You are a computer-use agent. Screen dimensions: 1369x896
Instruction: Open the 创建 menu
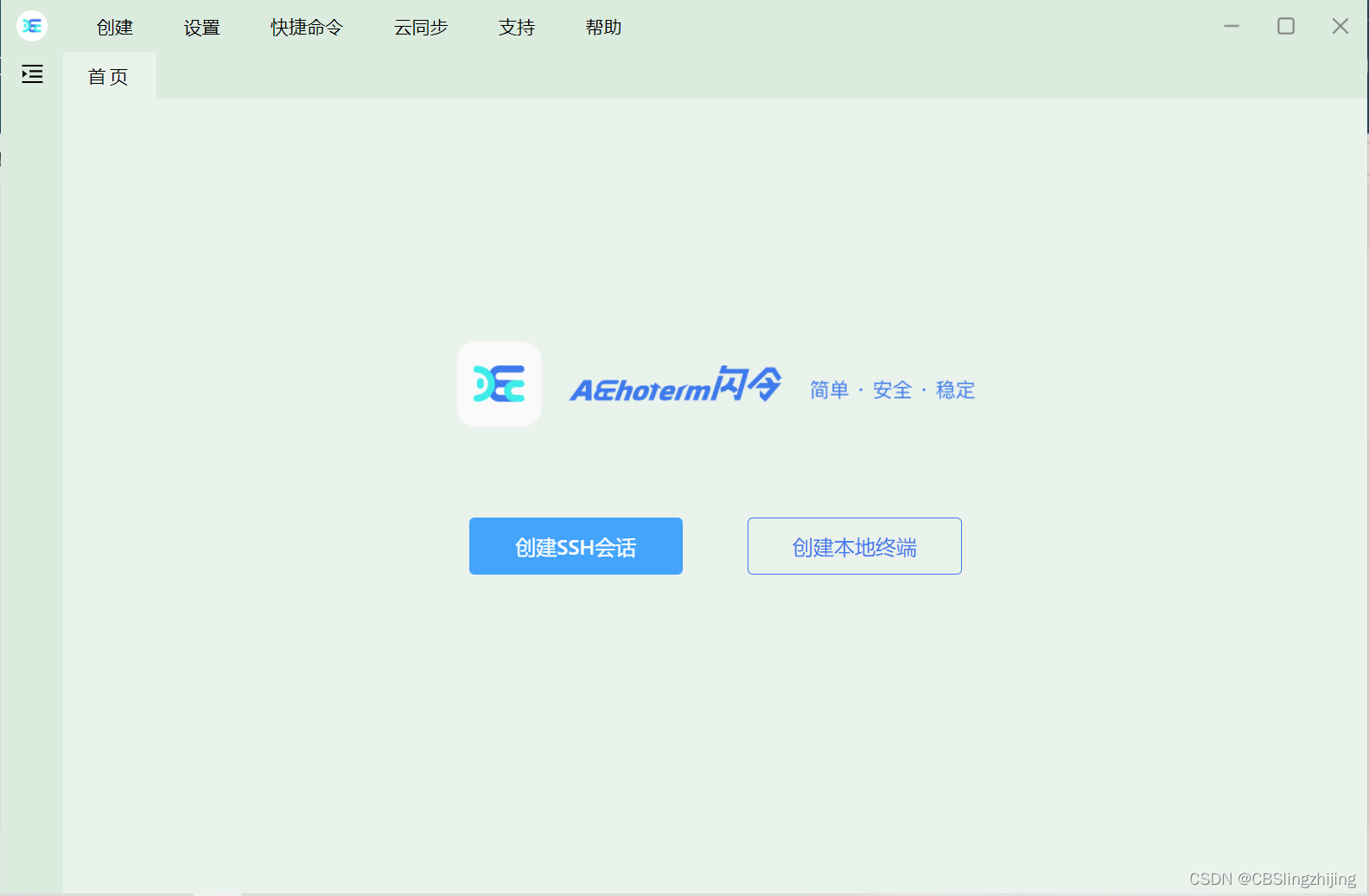point(115,28)
